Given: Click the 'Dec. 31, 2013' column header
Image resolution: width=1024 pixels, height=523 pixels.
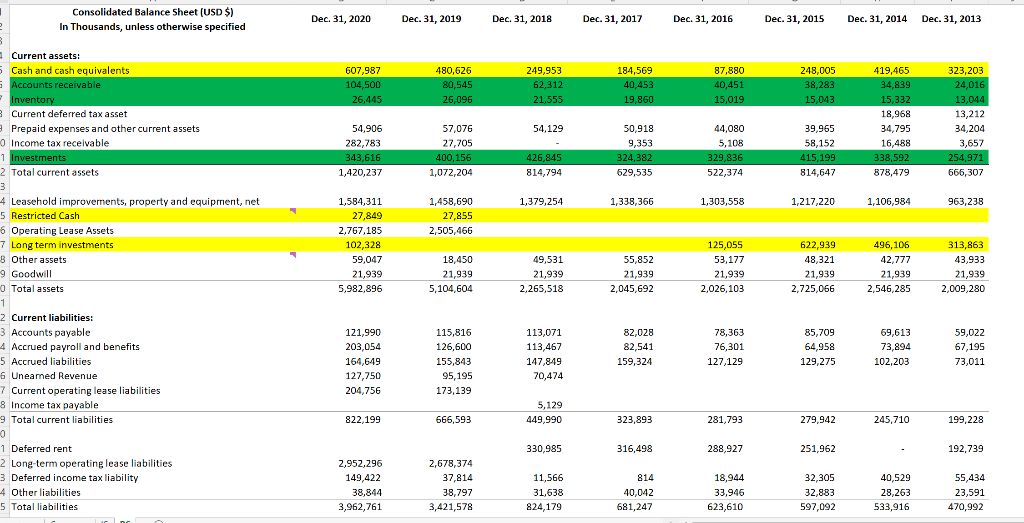Looking at the screenshot, I should click(x=951, y=20).
